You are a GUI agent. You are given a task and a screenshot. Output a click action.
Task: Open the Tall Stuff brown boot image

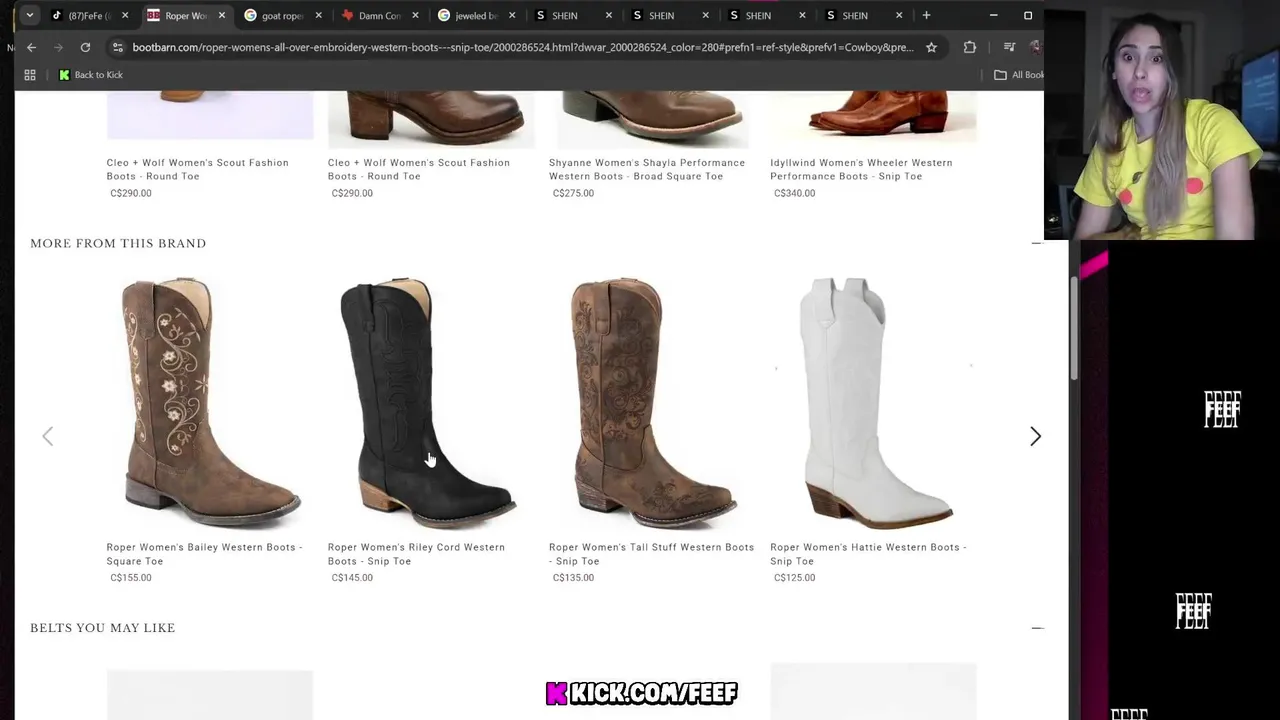click(652, 402)
